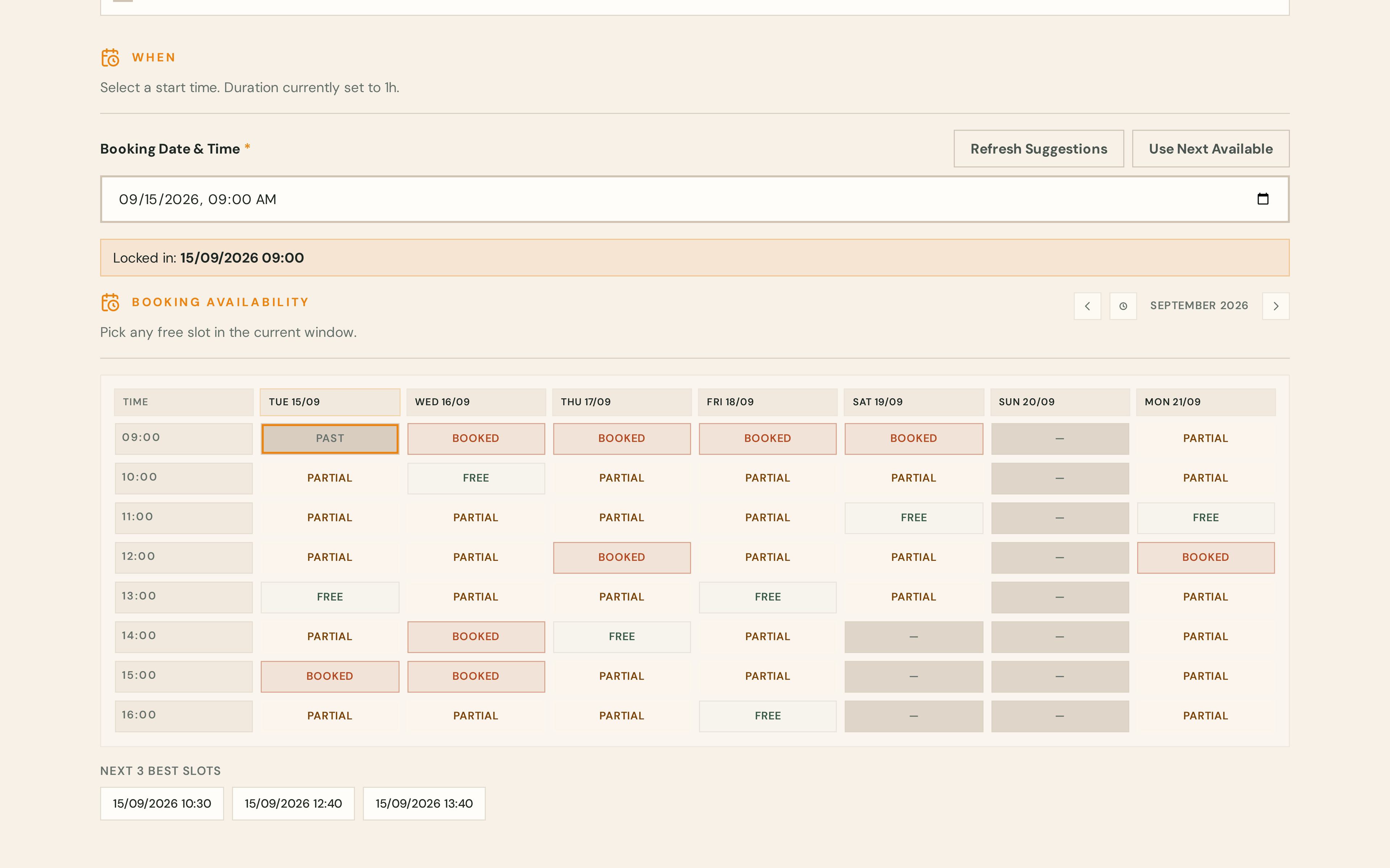Image resolution: width=1390 pixels, height=868 pixels.
Task: Click BOOKED slot Thu 17/09 at 12:00
Action: tap(622, 558)
